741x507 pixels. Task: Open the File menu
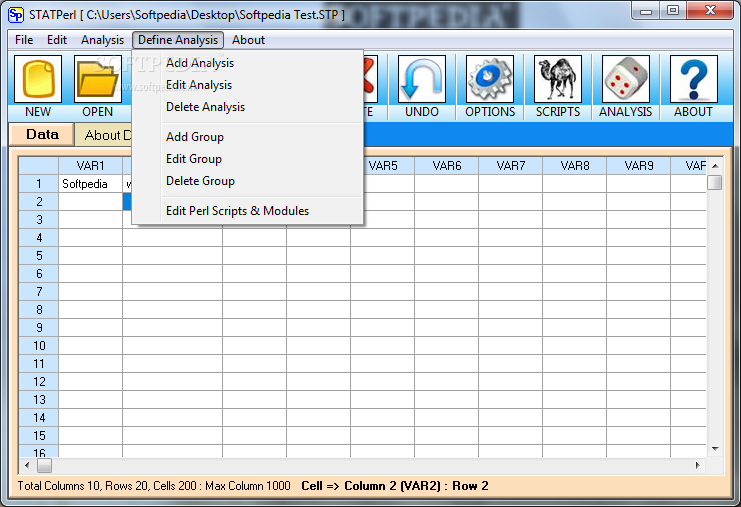pos(24,40)
